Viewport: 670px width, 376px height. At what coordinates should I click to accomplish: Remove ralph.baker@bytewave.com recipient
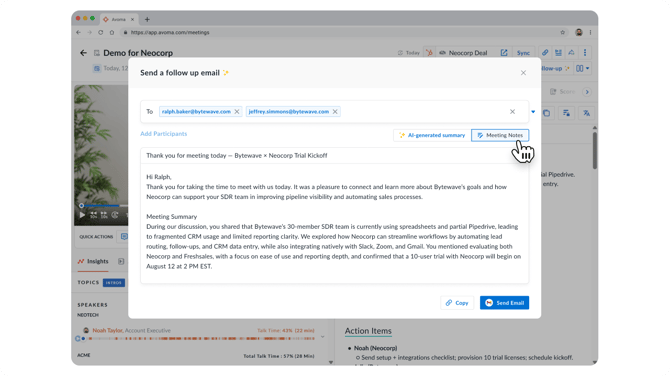click(x=237, y=112)
